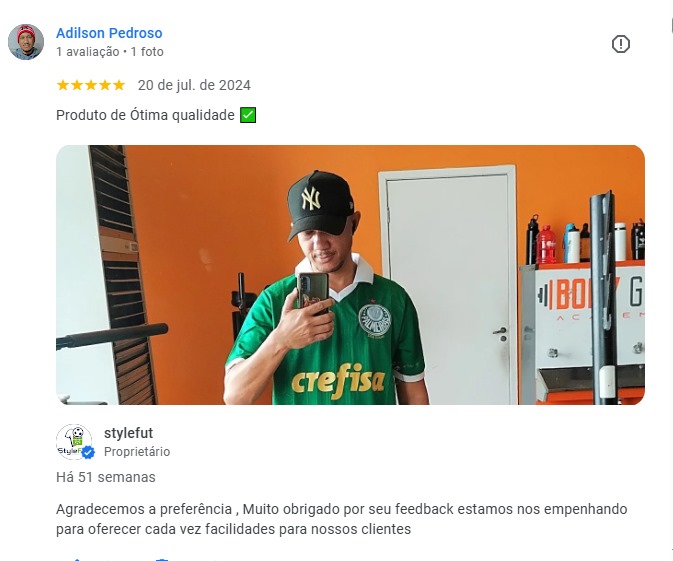Click the vertical scrollbar at the right edge
673x561 pixels.
pos(671,279)
